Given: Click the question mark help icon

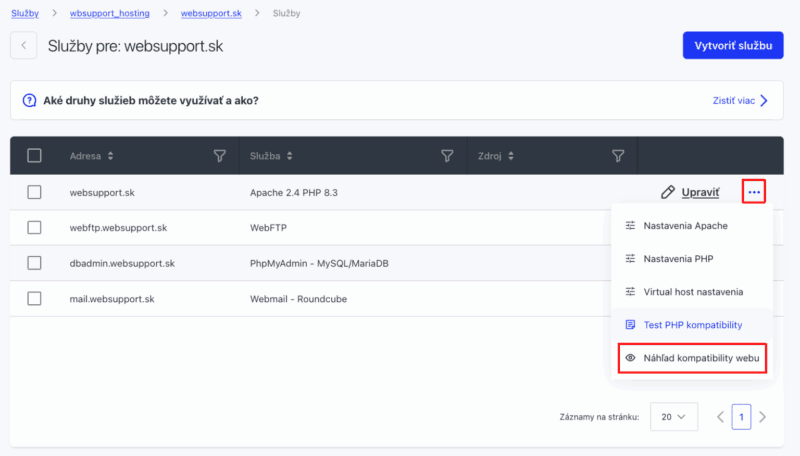Looking at the screenshot, I should 29,100.
